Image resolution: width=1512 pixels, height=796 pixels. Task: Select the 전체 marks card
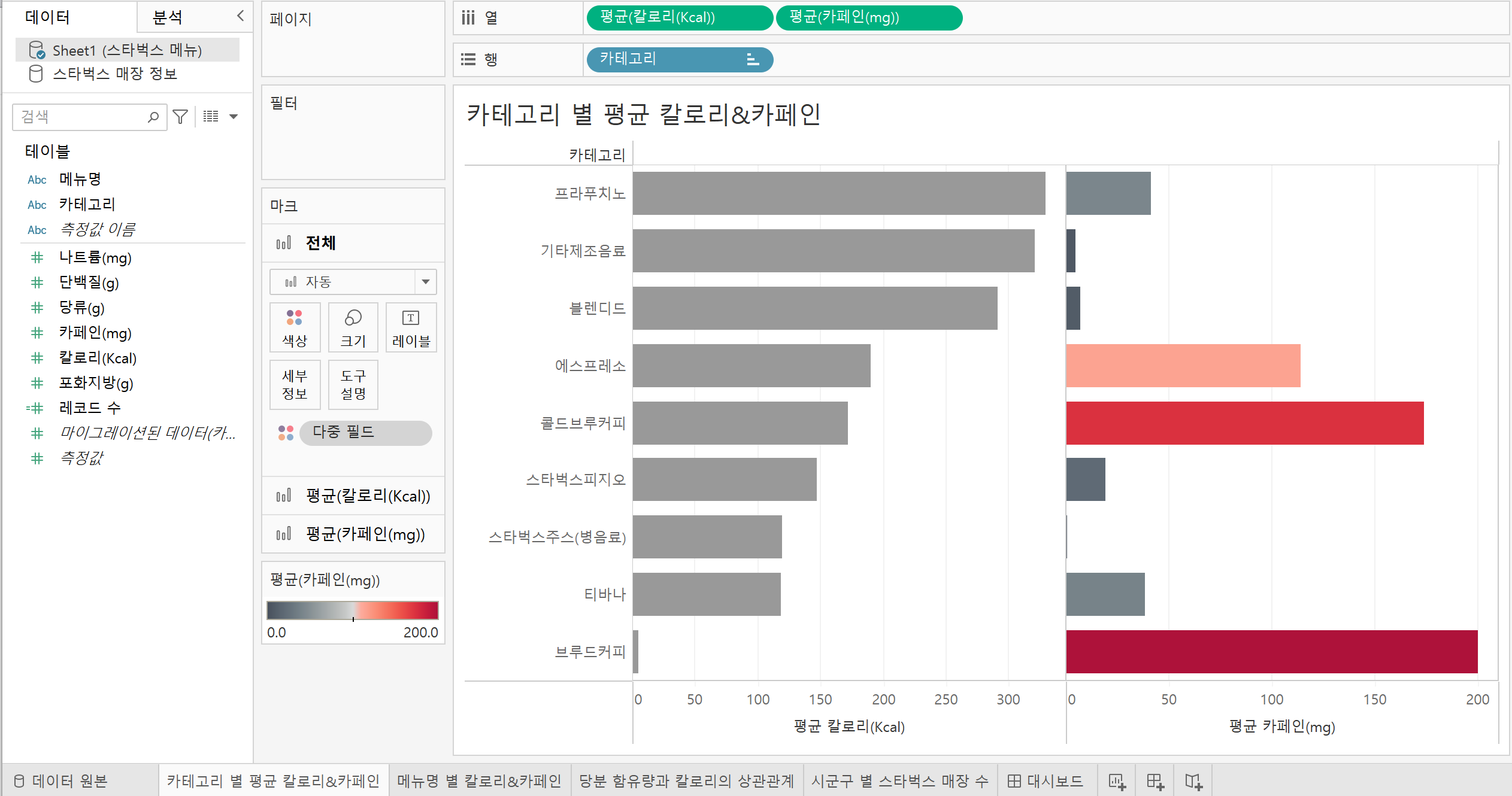(x=353, y=243)
